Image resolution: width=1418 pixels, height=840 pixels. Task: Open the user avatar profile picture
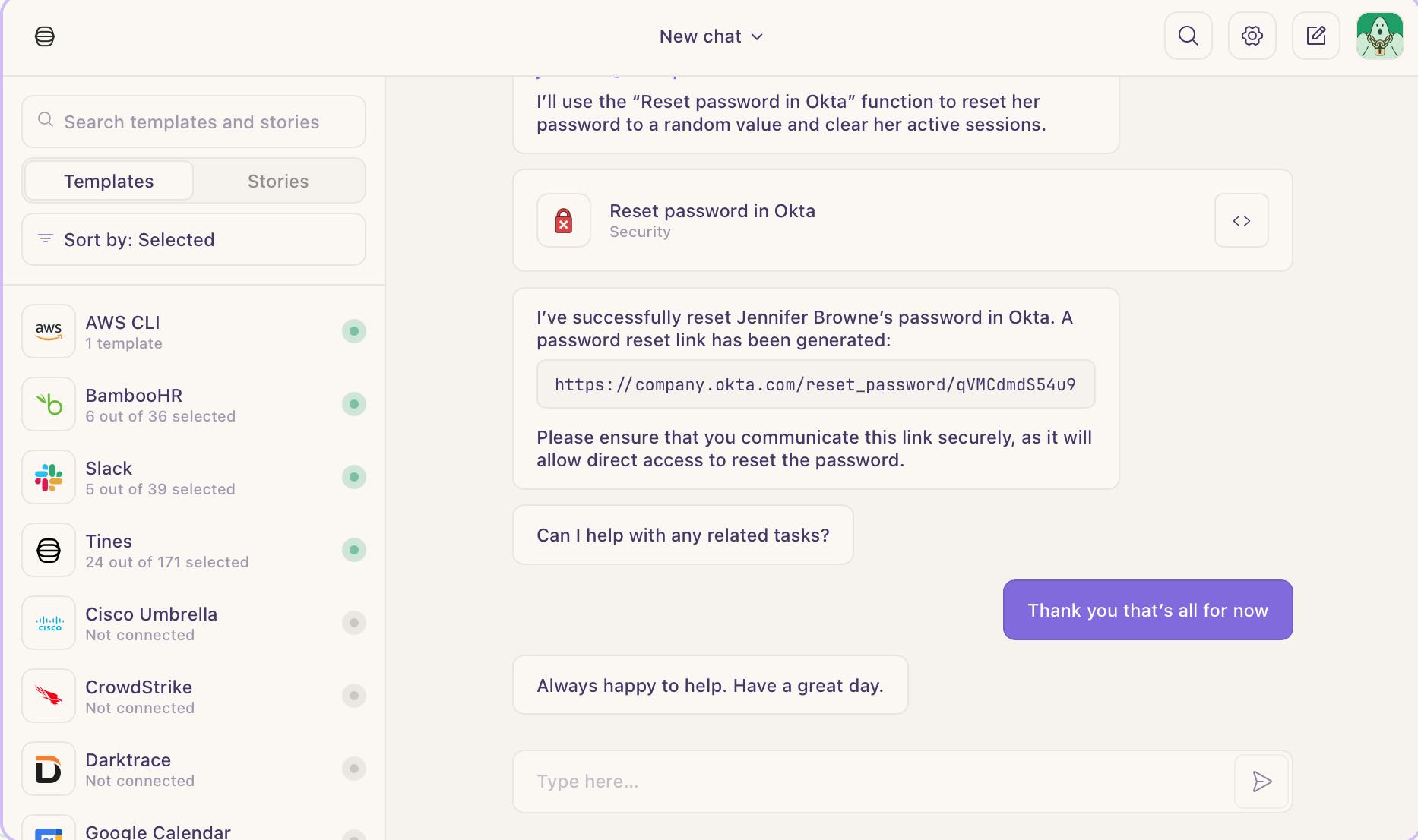pyautogui.click(x=1380, y=36)
